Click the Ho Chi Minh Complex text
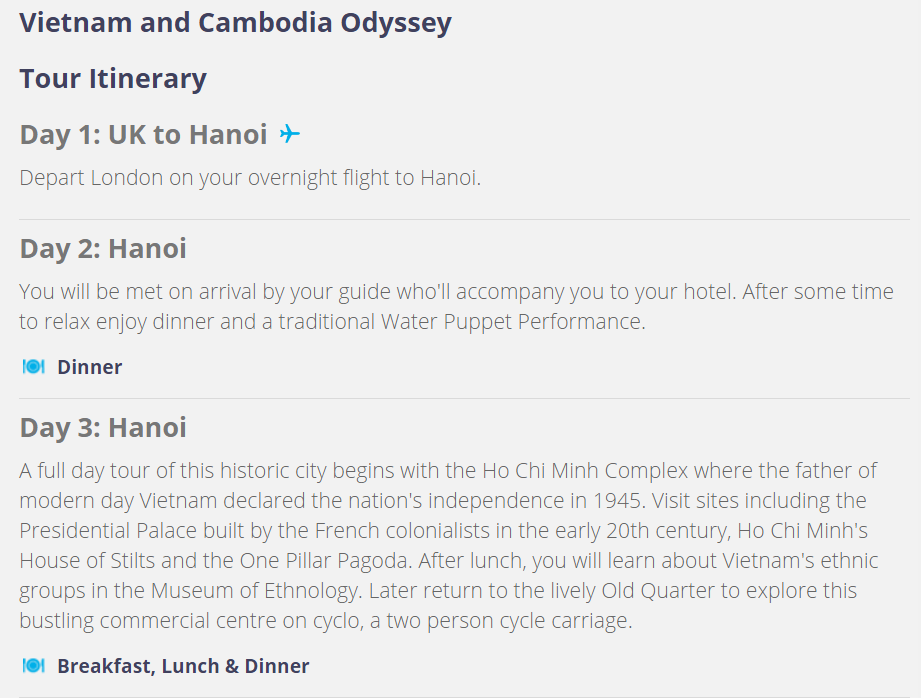The height and width of the screenshot is (698, 921). [585, 471]
